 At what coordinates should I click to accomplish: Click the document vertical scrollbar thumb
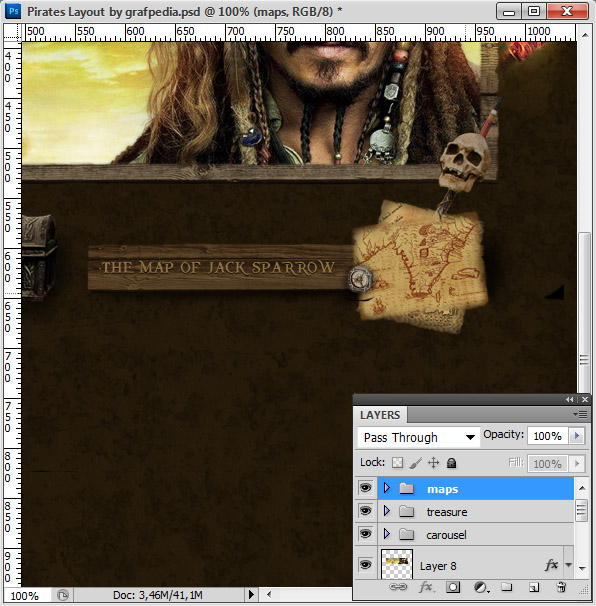pos(584,313)
